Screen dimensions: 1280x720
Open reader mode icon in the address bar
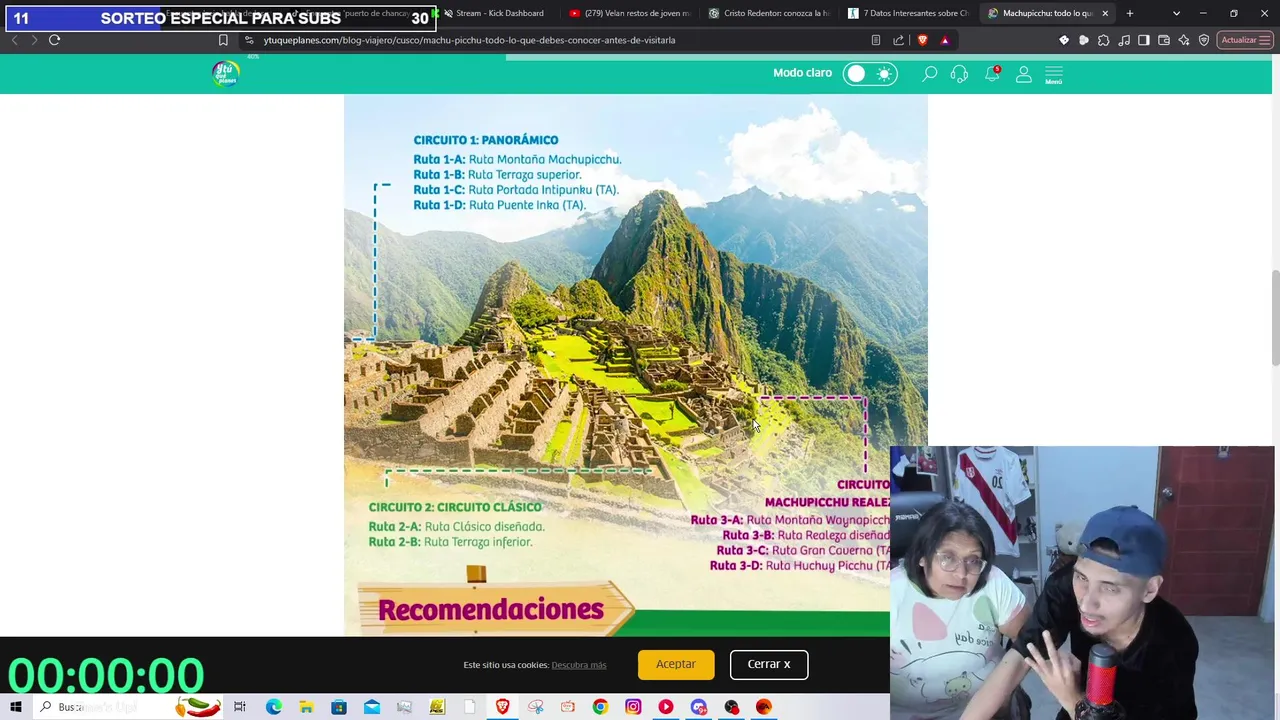point(875,40)
